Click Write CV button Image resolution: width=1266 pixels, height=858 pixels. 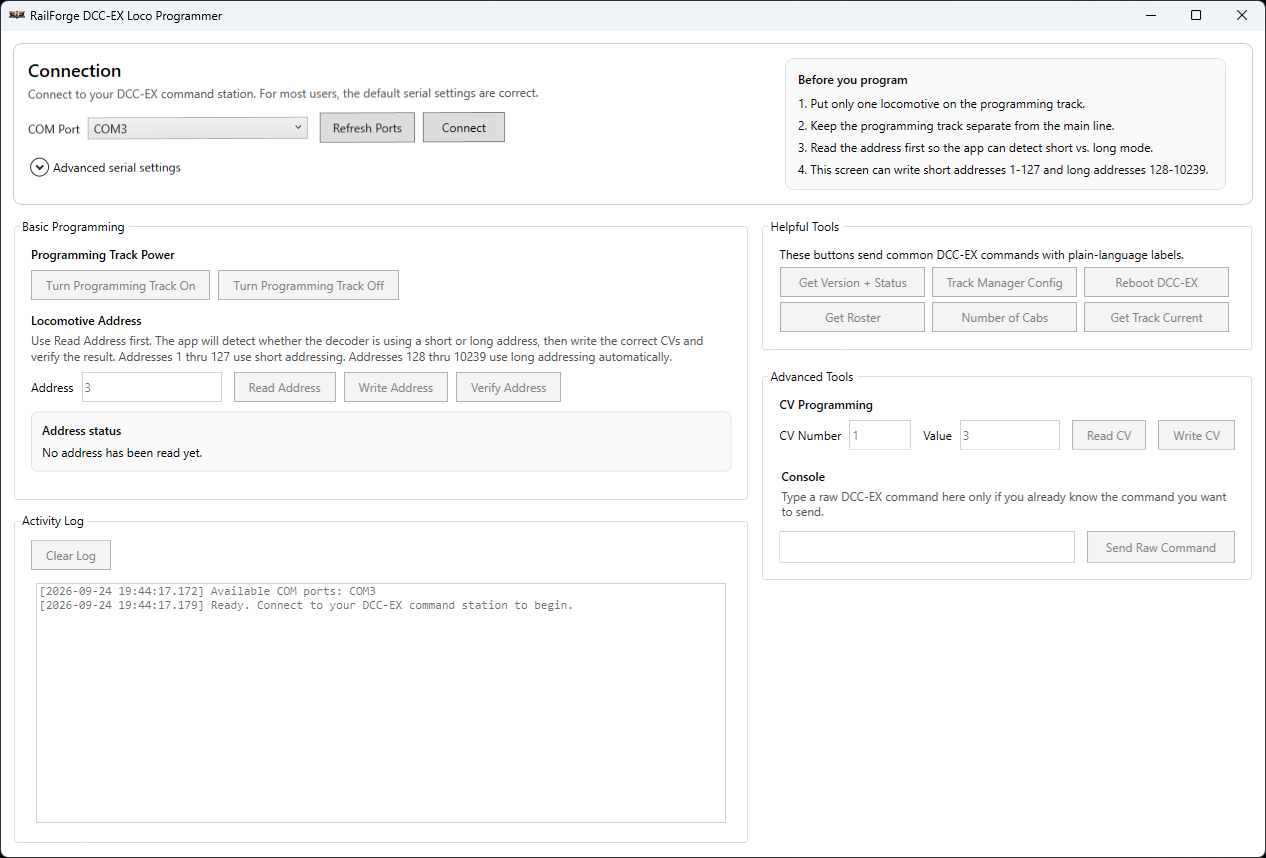(x=1197, y=435)
